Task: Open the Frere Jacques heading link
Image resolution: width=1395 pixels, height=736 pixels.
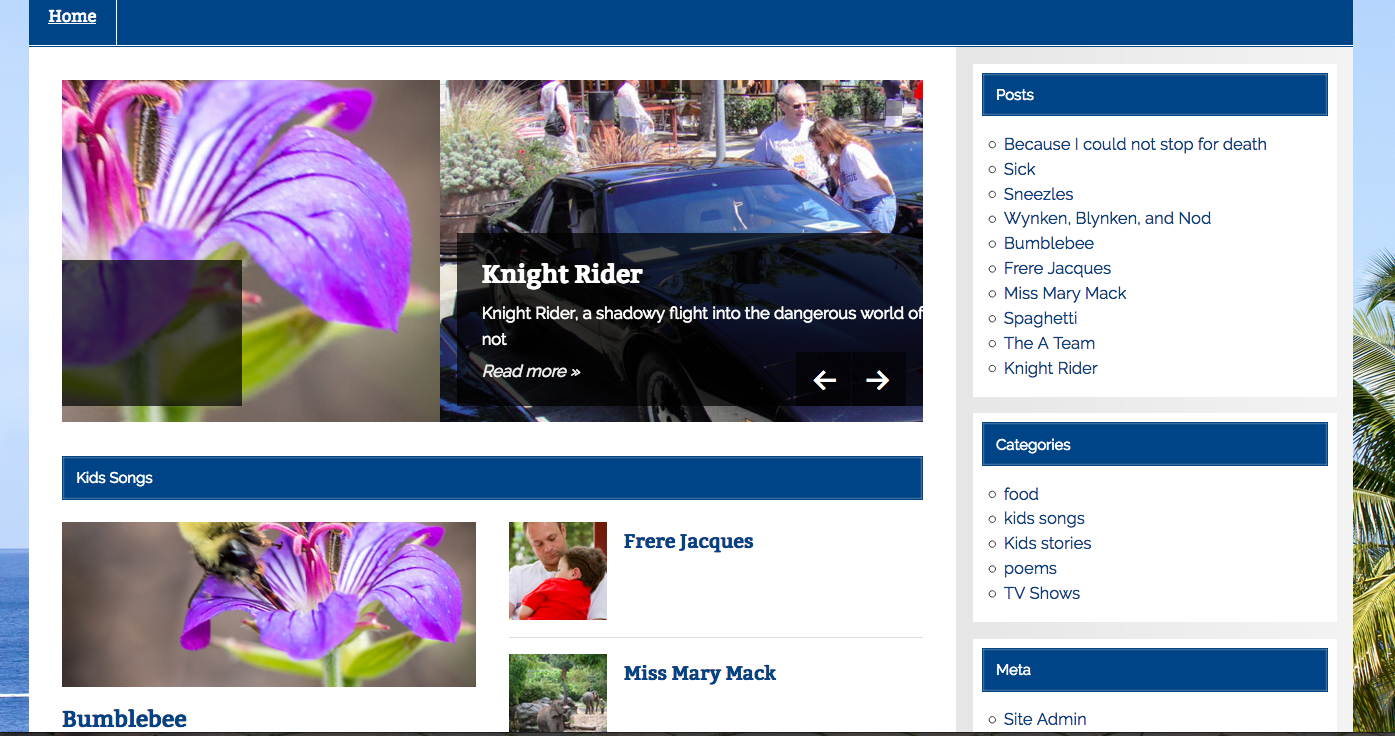Action: pos(688,541)
